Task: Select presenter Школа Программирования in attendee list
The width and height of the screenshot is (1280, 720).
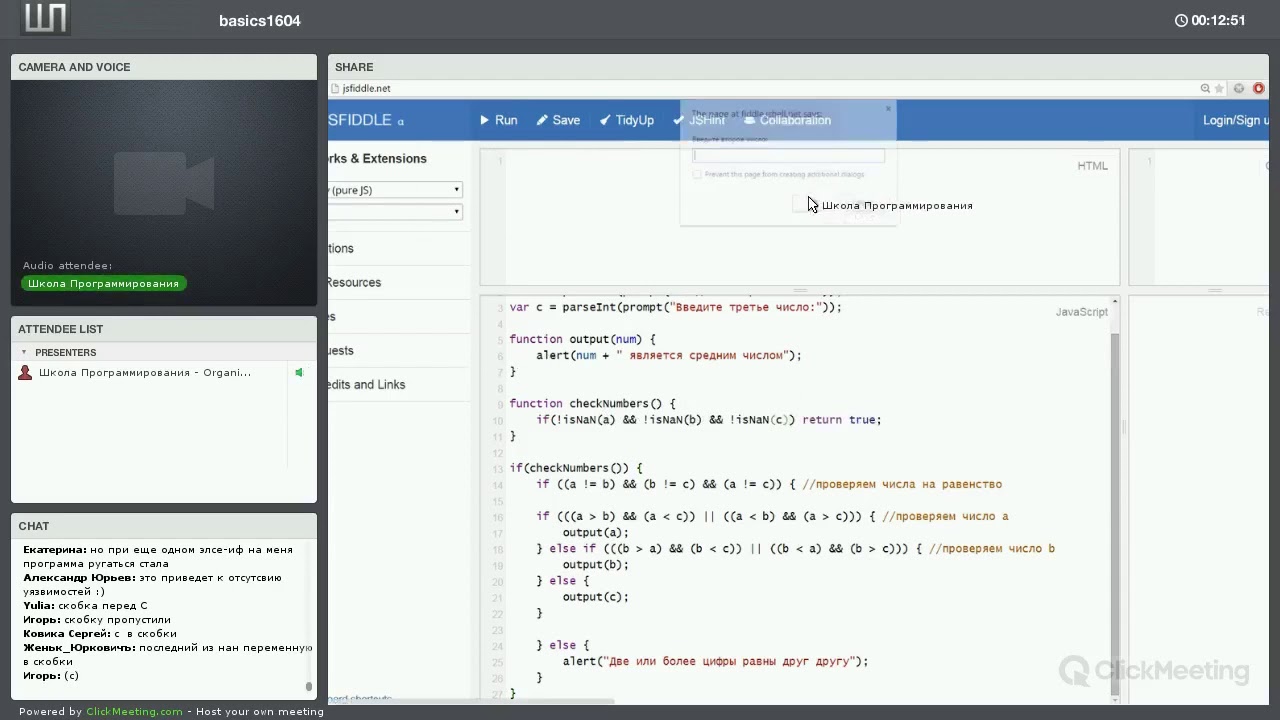Action: tap(145, 372)
